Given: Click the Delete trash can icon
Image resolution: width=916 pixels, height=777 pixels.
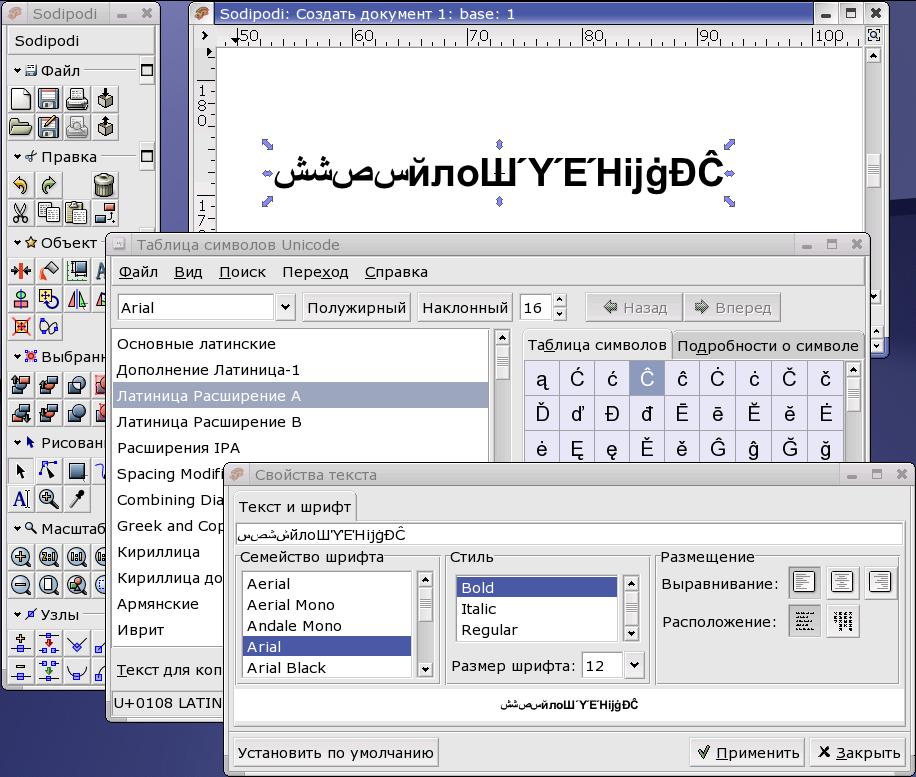Looking at the screenshot, I should click(104, 185).
